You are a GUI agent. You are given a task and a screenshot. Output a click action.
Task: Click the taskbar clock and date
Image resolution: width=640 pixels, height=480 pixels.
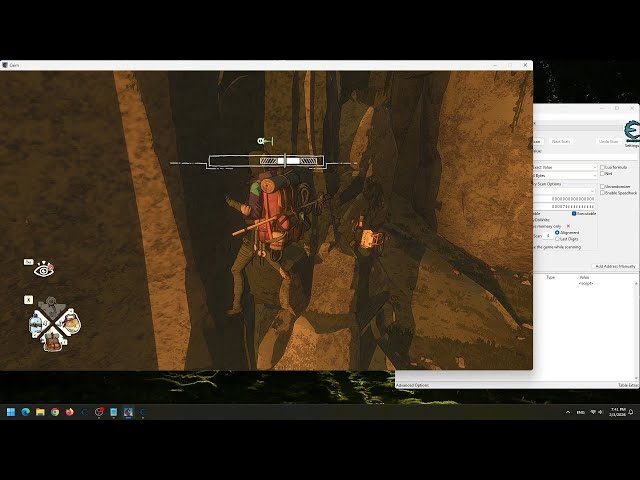[x=617, y=412]
